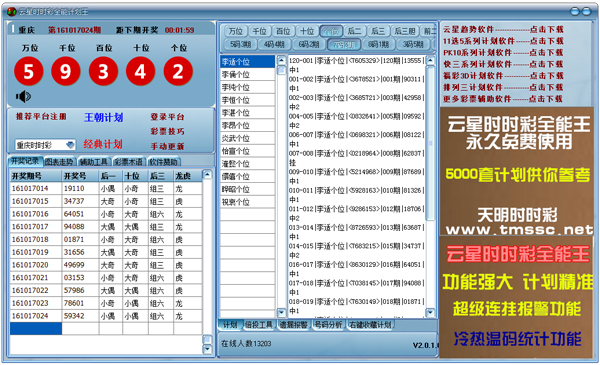Download 快三系列计划软件 via its link

click(x=546, y=64)
